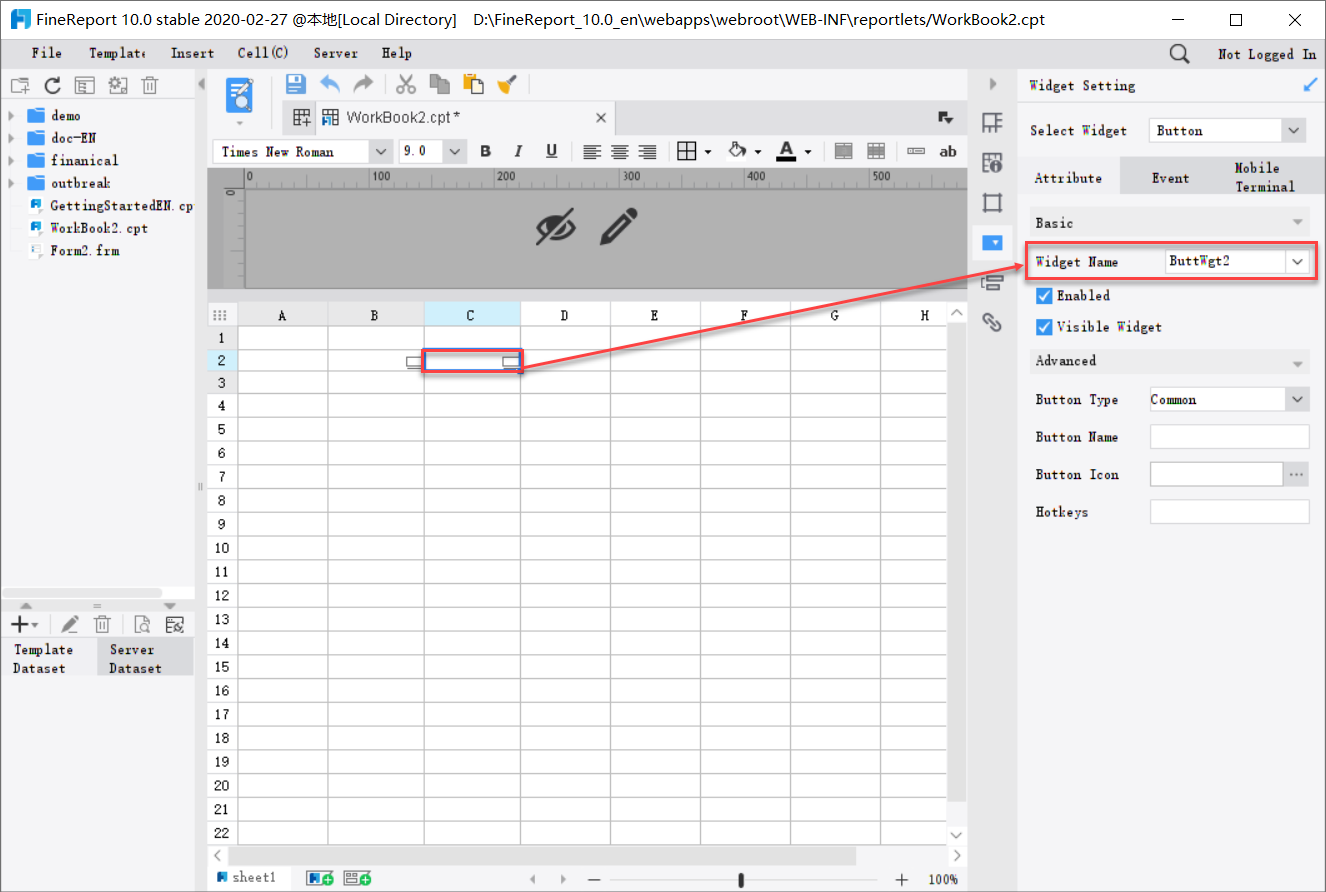Uncheck the Visible Widget checkbox
This screenshot has height=892, width=1326.
click(x=1044, y=327)
